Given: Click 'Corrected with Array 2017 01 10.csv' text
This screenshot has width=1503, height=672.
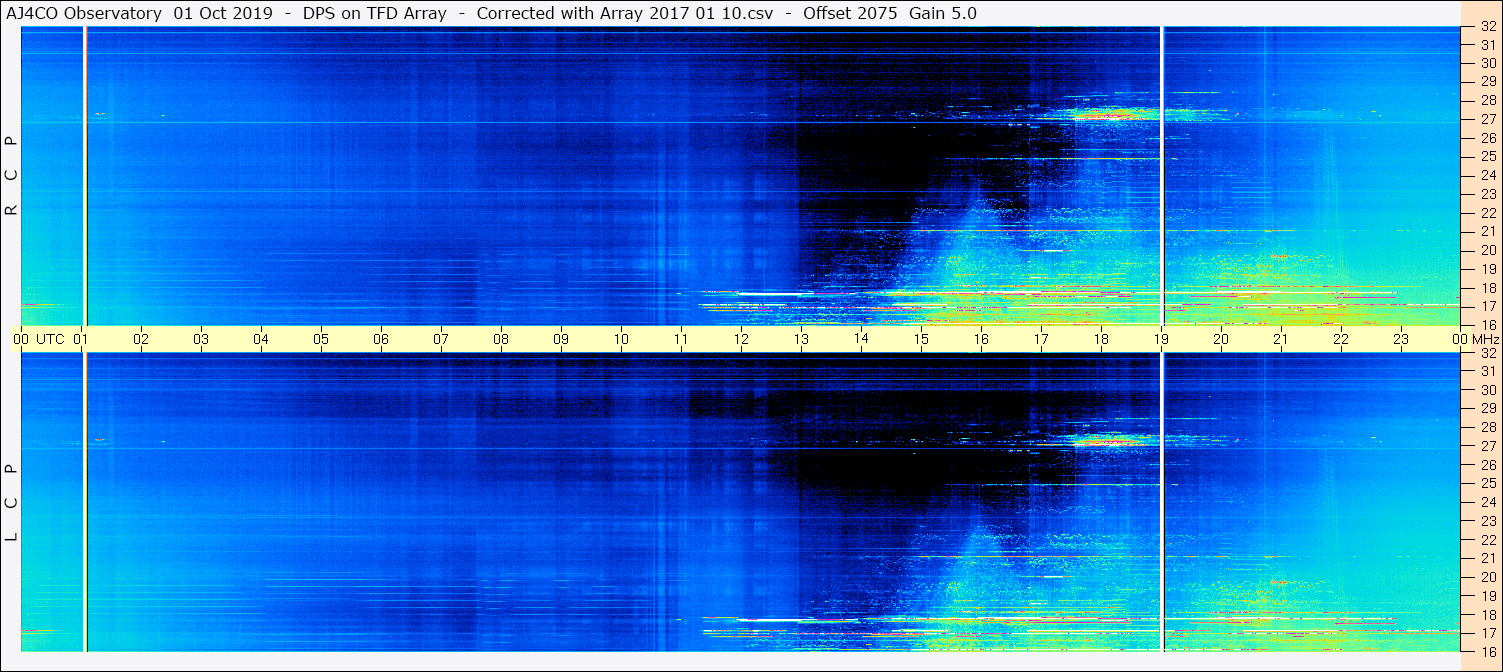Looking at the screenshot, I should click(x=627, y=13).
